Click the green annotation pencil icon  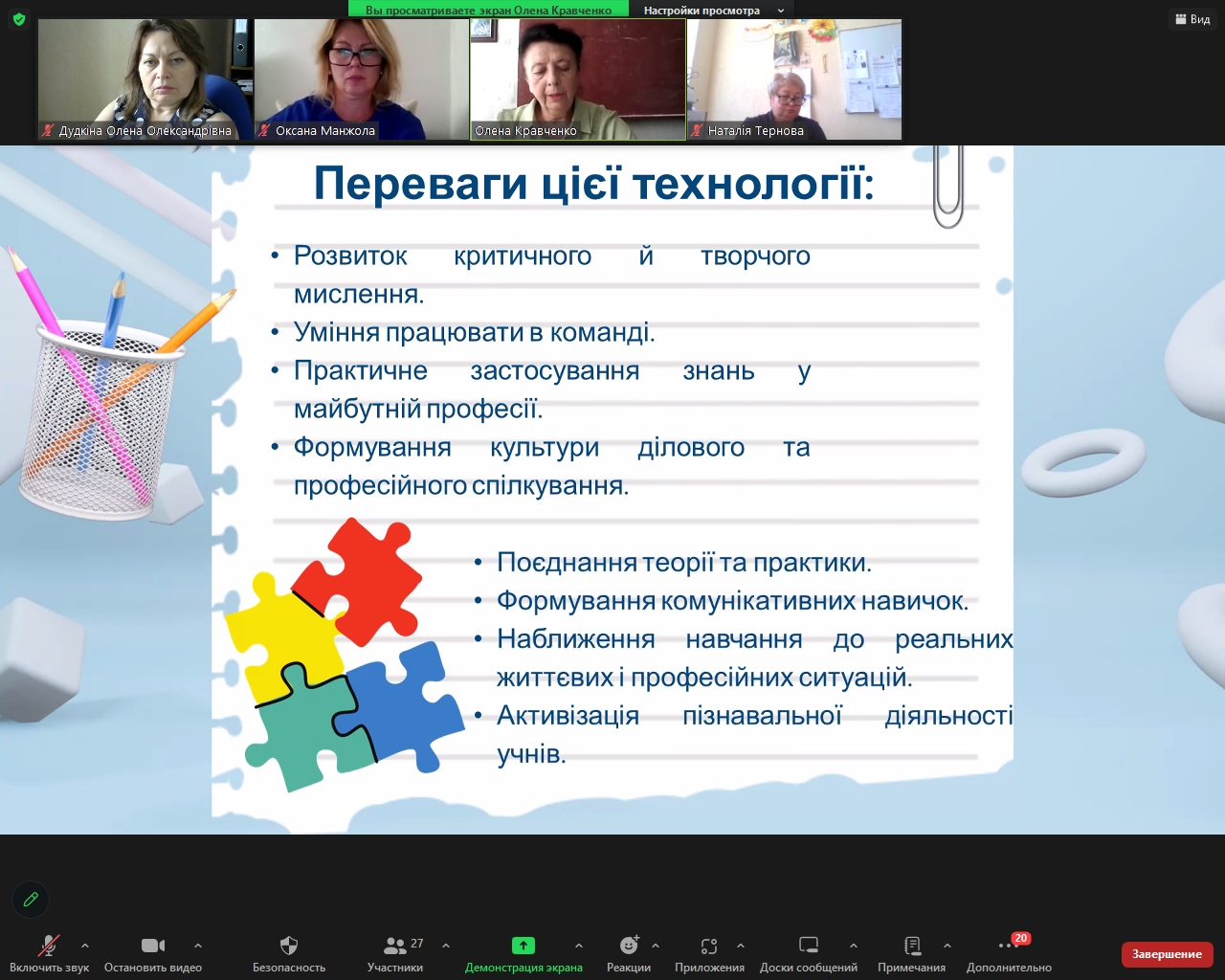click(x=31, y=900)
